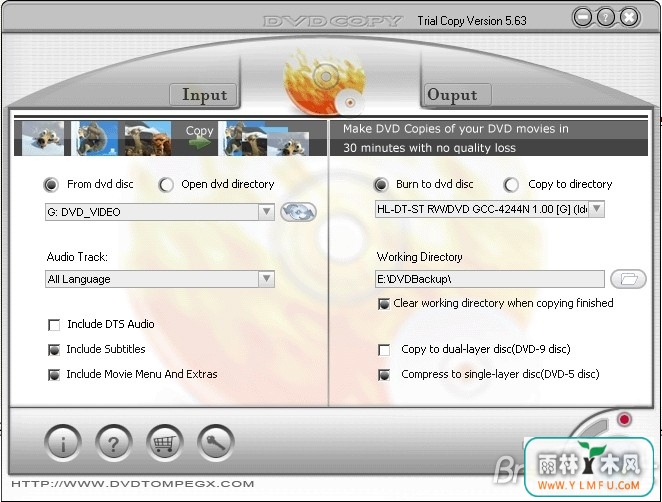Click the 'Audio Track:' label
The width and height of the screenshot is (662, 502).
(x=77, y=257)
